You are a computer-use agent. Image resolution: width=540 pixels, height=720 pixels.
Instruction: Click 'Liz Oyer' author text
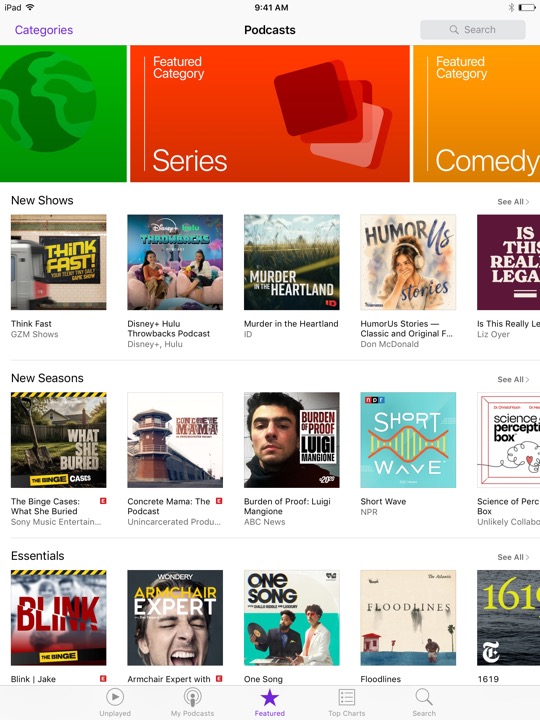point(493,334)
